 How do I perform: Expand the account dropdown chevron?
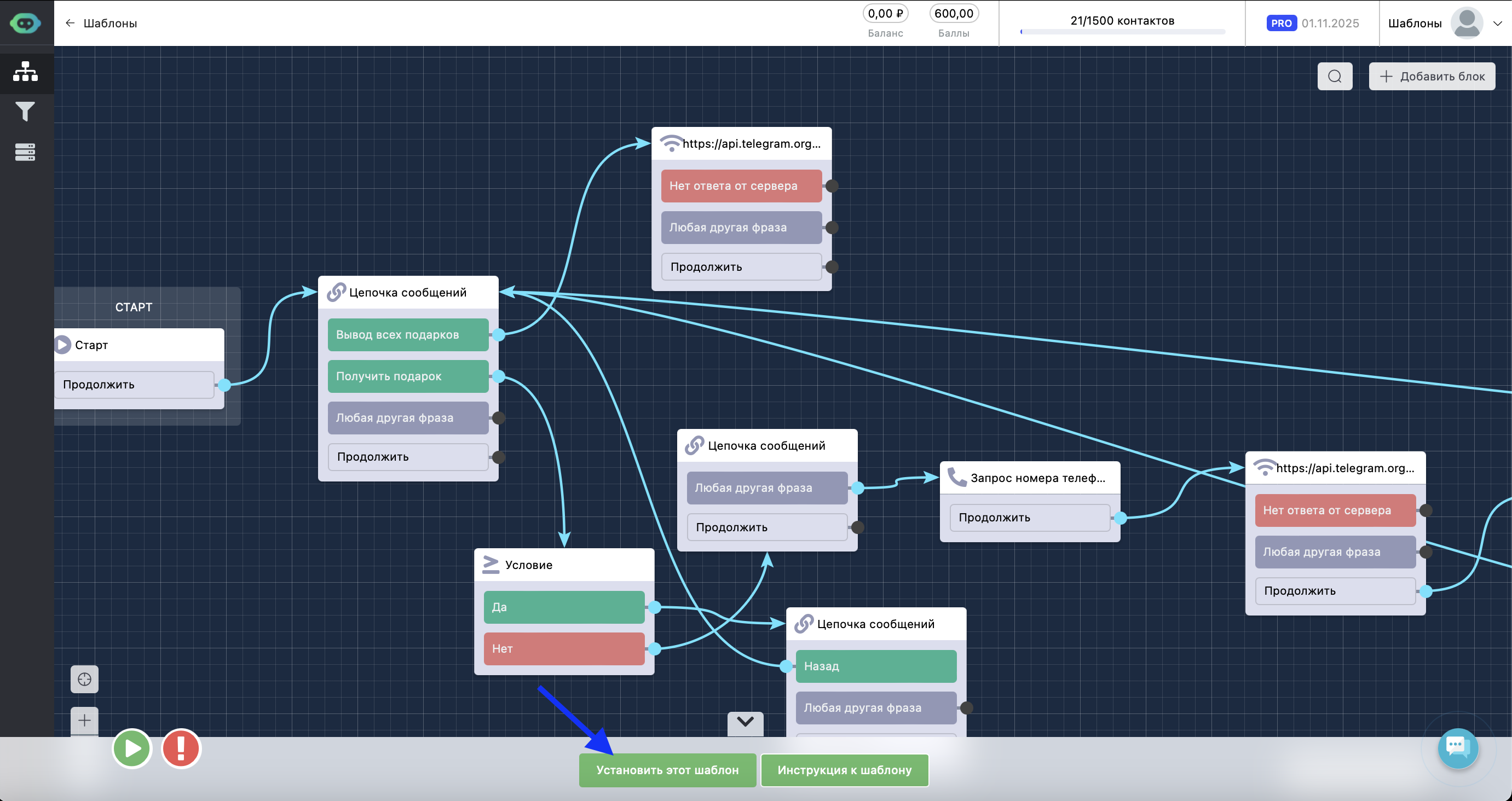[x=1497, y=24]
